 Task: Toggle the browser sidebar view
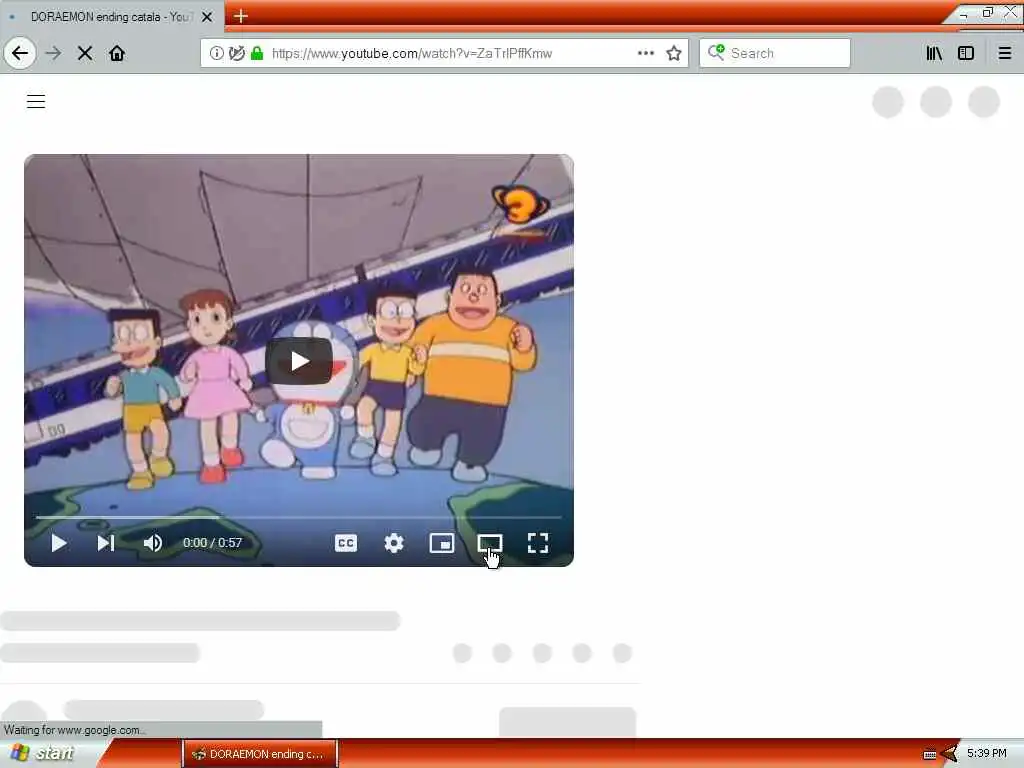point(966,53)
